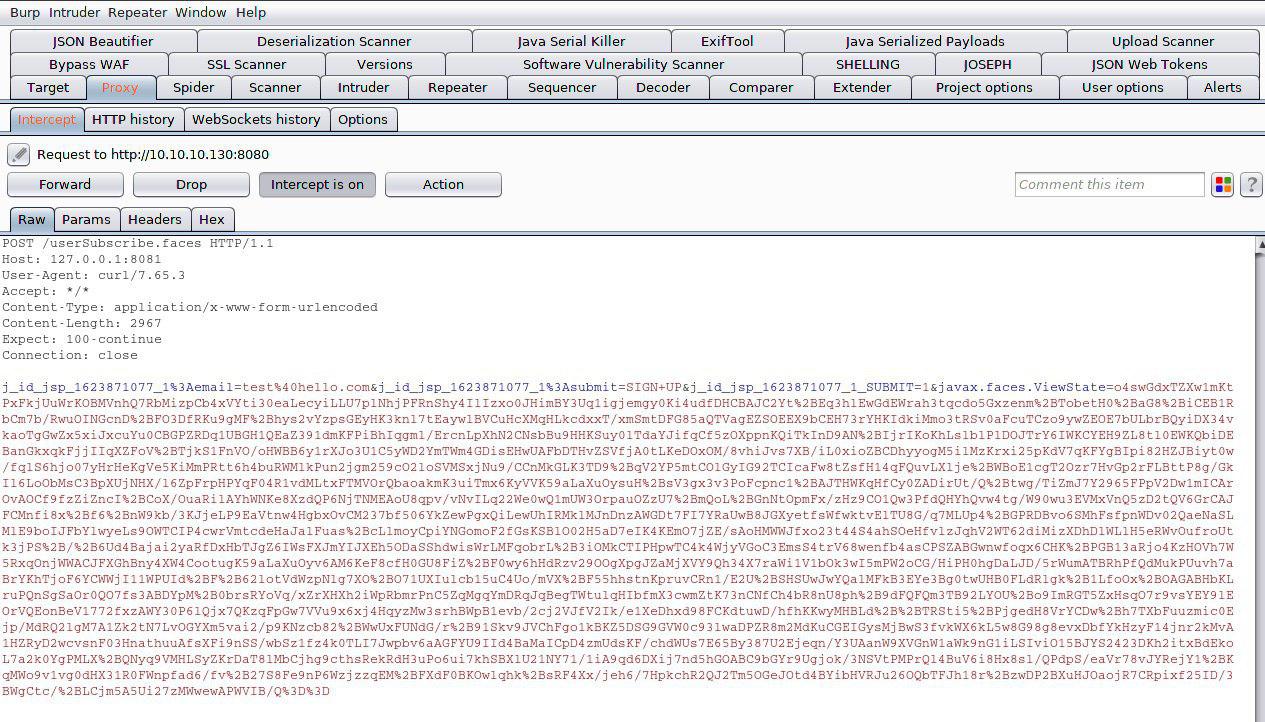This screenshot has height=722, width=1265.
Task: Switch to the Deserialization Scanner tab
Action: [334, 41]
